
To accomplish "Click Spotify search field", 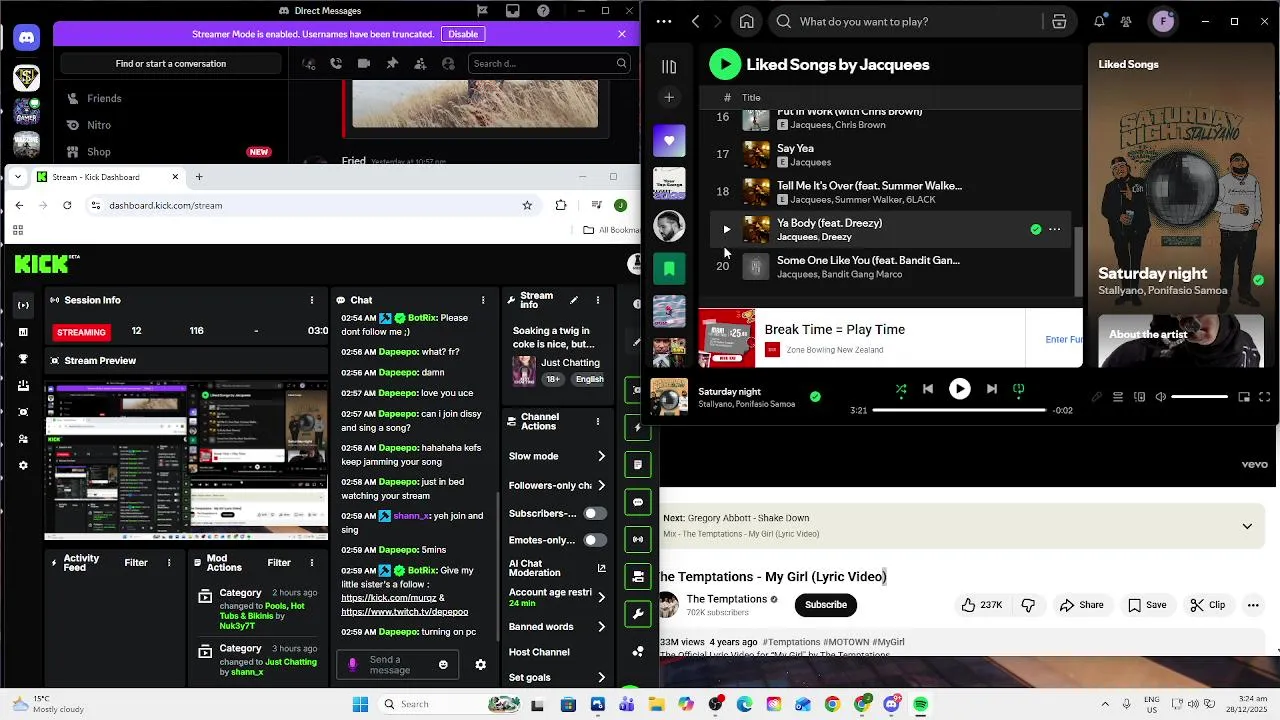I will (x=915, y=21).
